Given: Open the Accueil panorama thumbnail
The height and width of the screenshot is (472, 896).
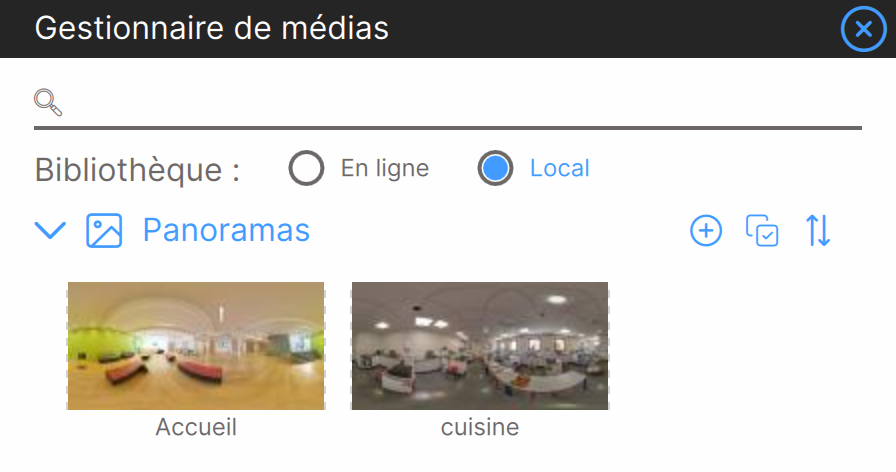Looking at the screenshot, I should point(196,346).
